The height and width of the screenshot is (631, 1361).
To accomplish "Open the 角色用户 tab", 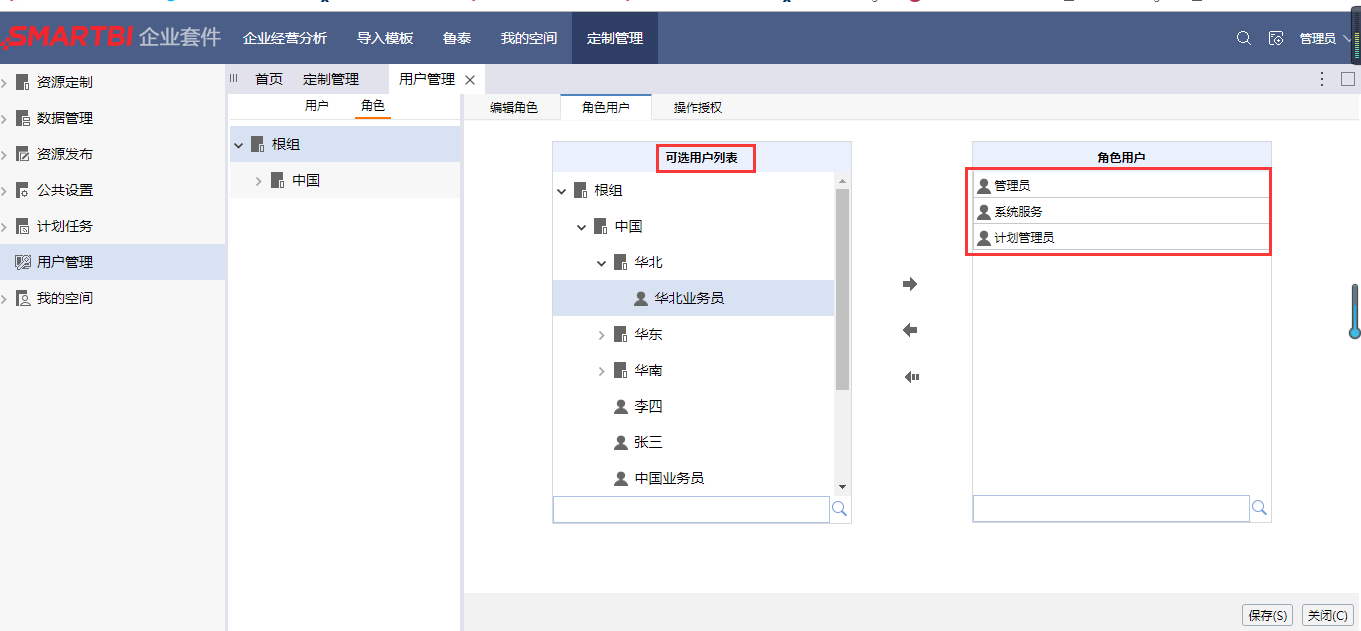I will tap(606, 107).
